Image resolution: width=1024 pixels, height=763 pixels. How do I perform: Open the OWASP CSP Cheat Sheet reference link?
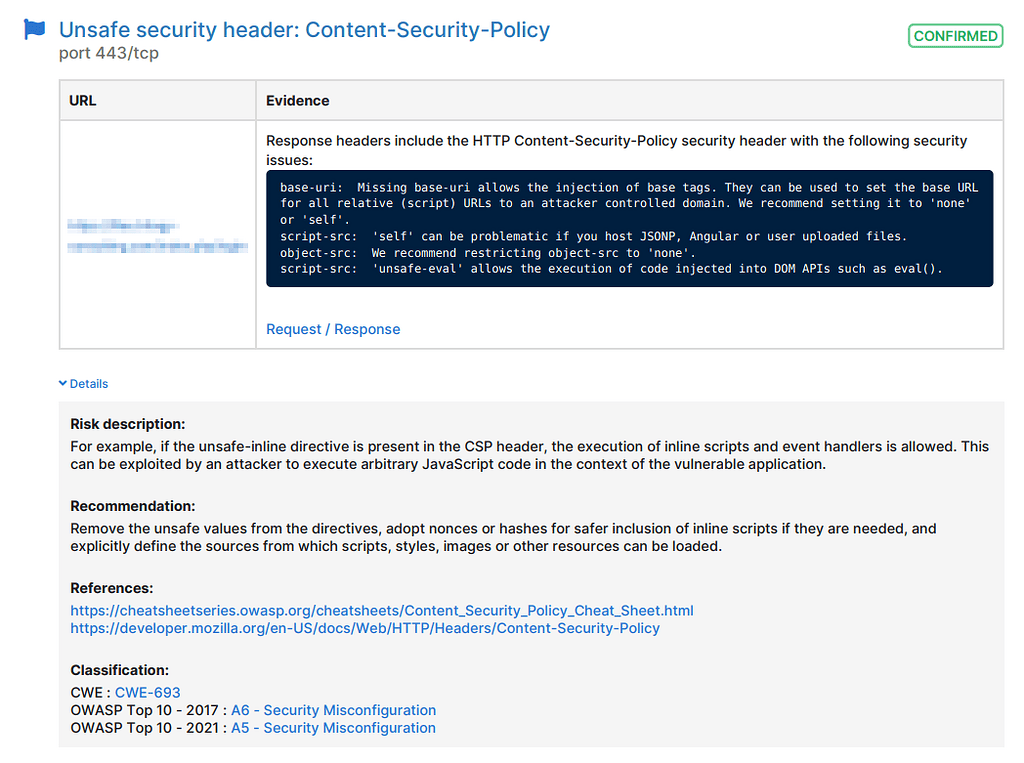pyautogui.click(x=381, y=610)
